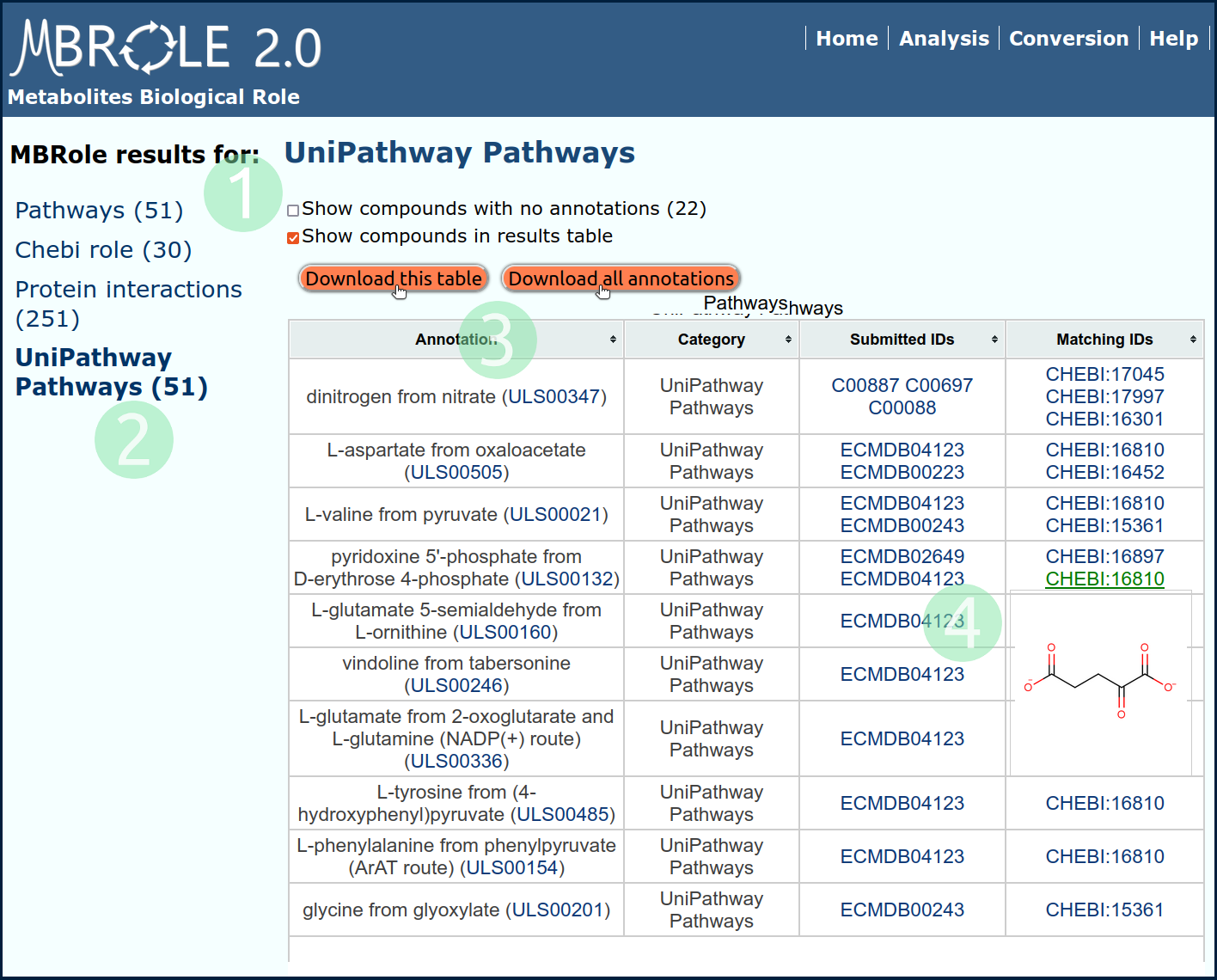Screen dimensions: 1217x980
Task: Open the Help menu item
Action: click(1173, 39)
